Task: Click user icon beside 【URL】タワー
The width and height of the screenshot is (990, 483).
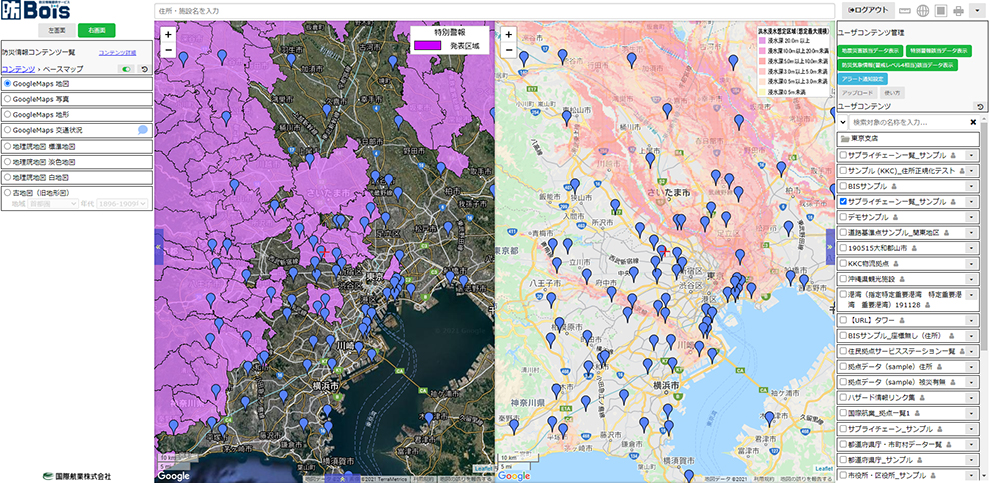Action: pos(901,320)
